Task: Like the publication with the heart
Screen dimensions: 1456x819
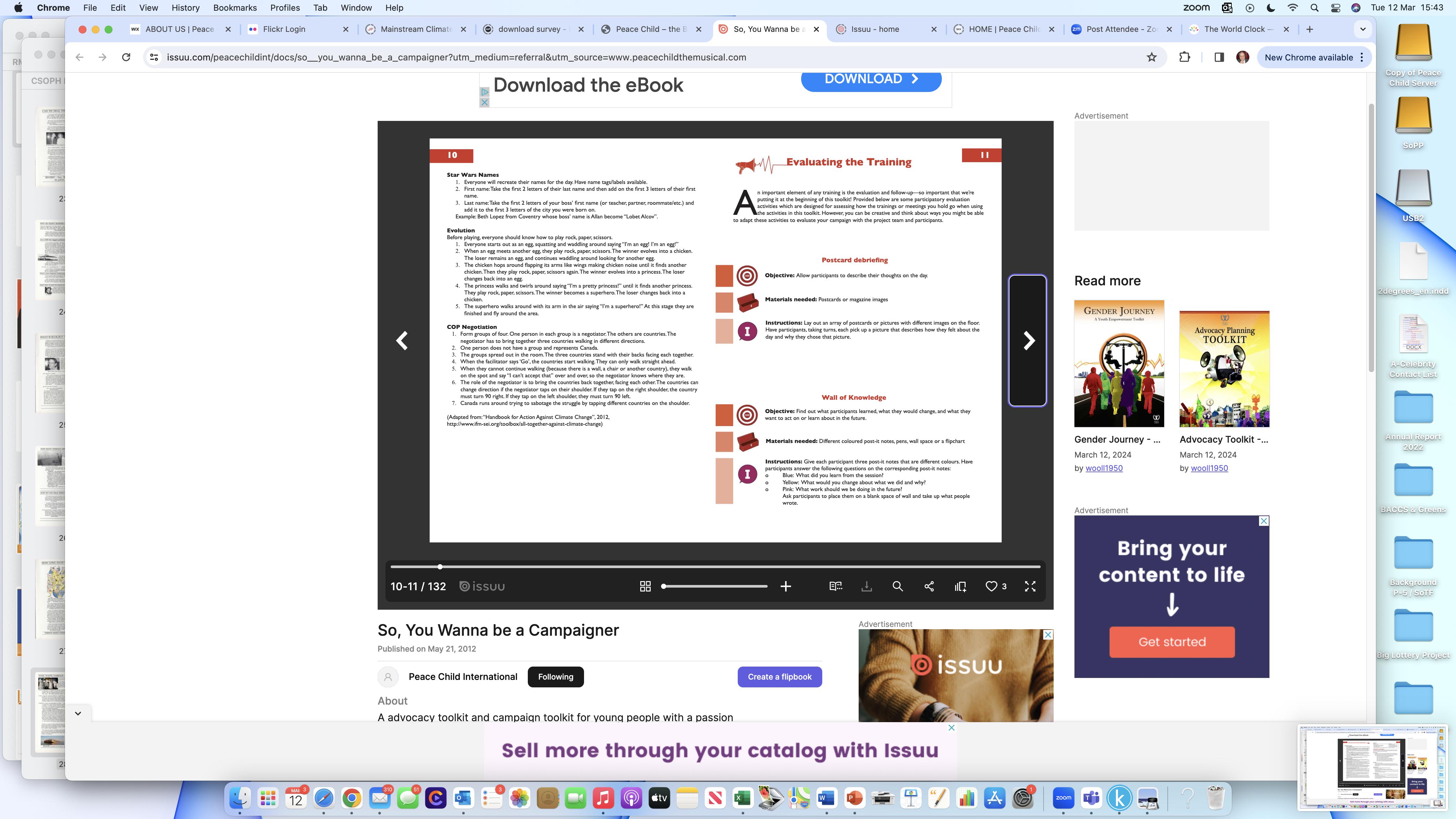Action: click(991, 586)
